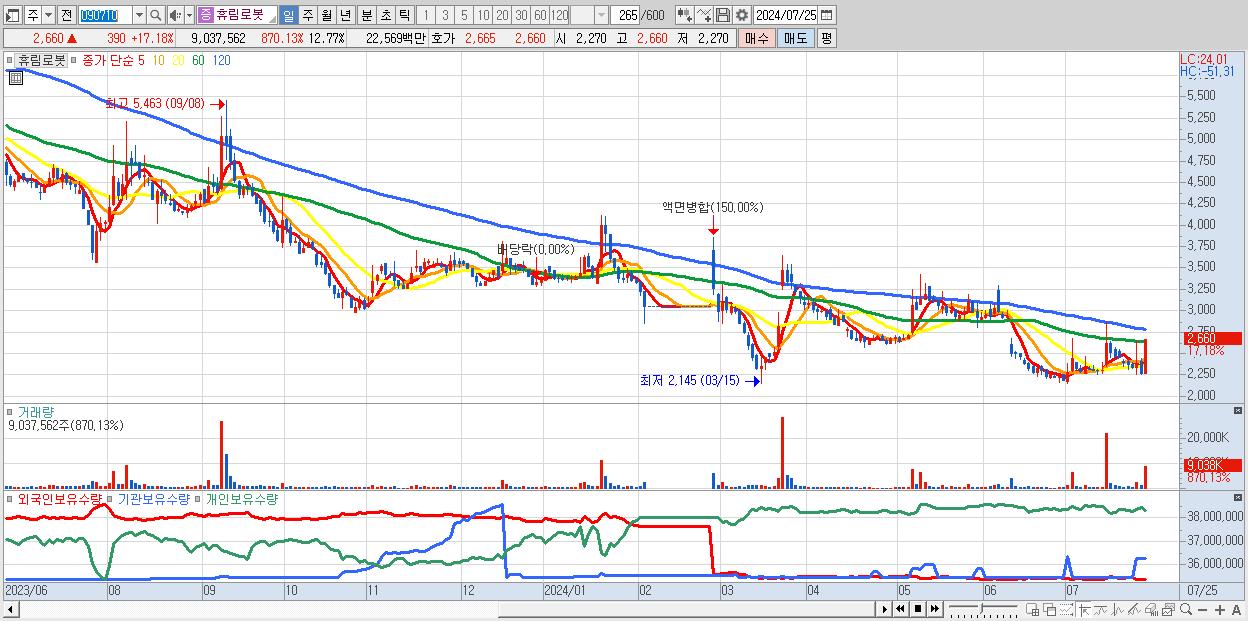Stop chart replay
Image resolution: width=1248 pixels, height=621 pixels.
click(918, 609)
